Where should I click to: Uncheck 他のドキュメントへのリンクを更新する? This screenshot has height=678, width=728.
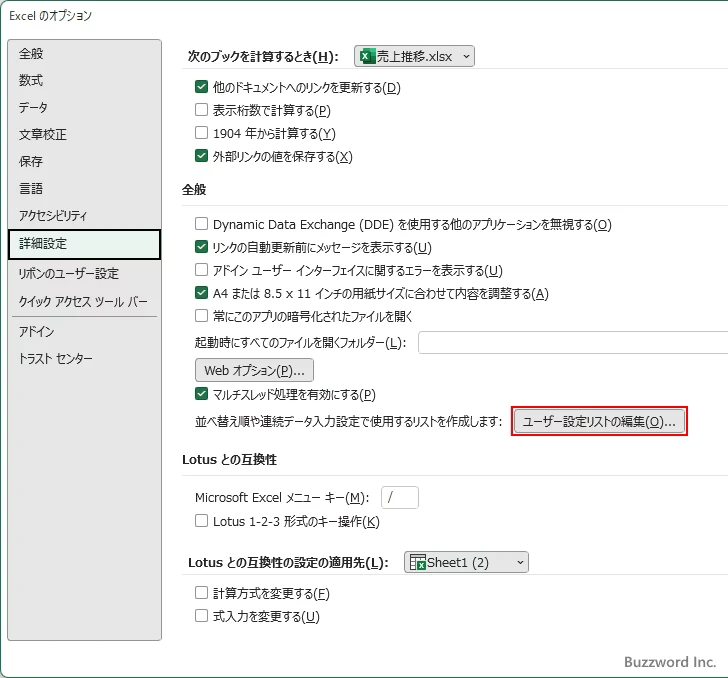click(201, 87)
